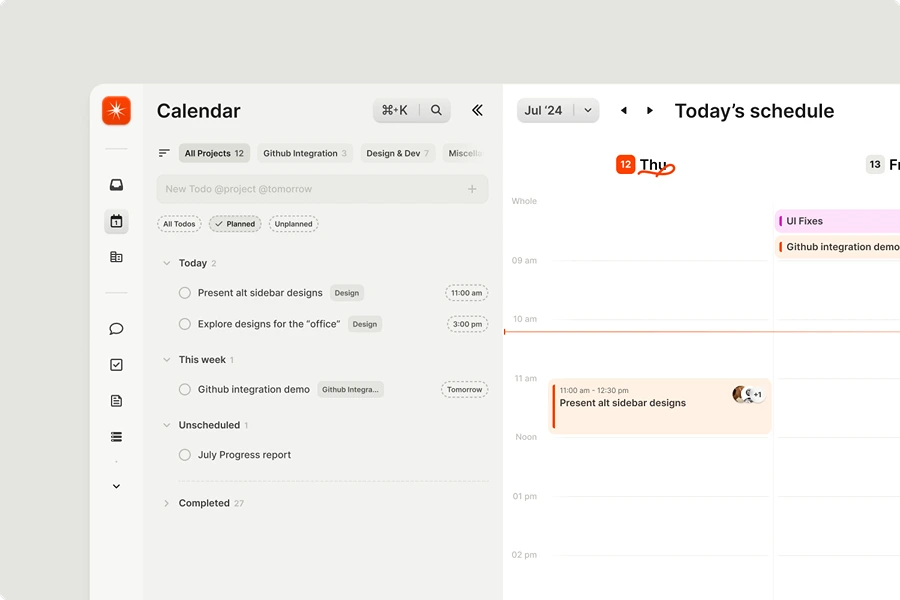Mark Github integration demo todo complete

[x=185, y=389]
